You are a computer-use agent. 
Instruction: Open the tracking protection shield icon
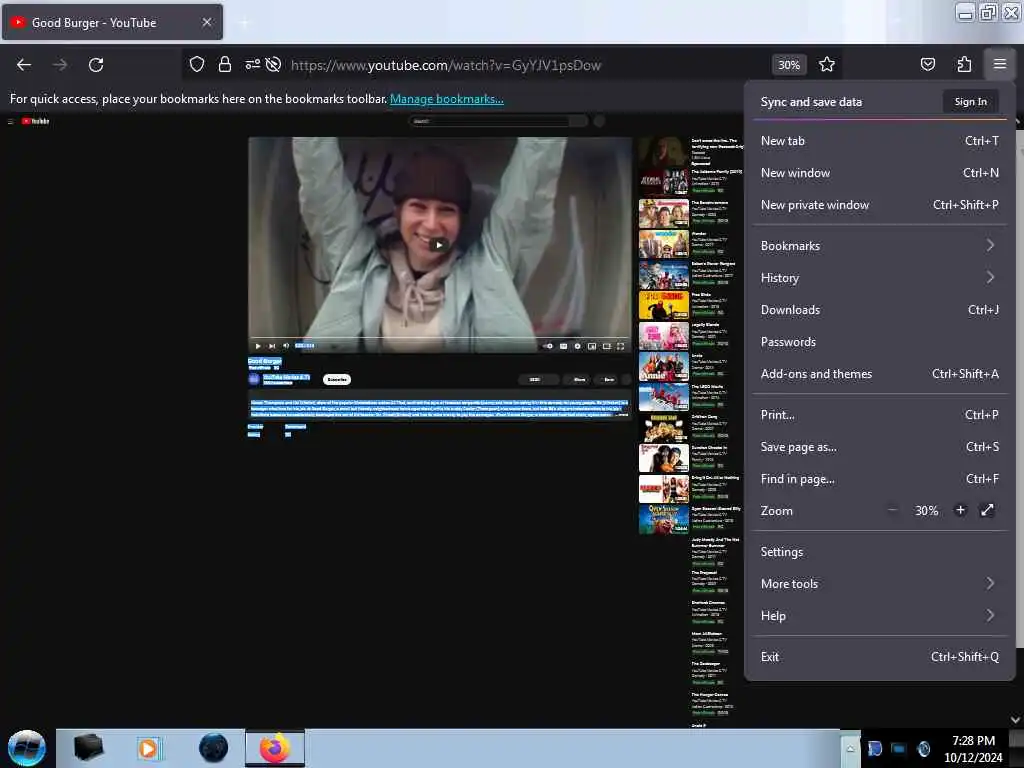tap(197, 64)
